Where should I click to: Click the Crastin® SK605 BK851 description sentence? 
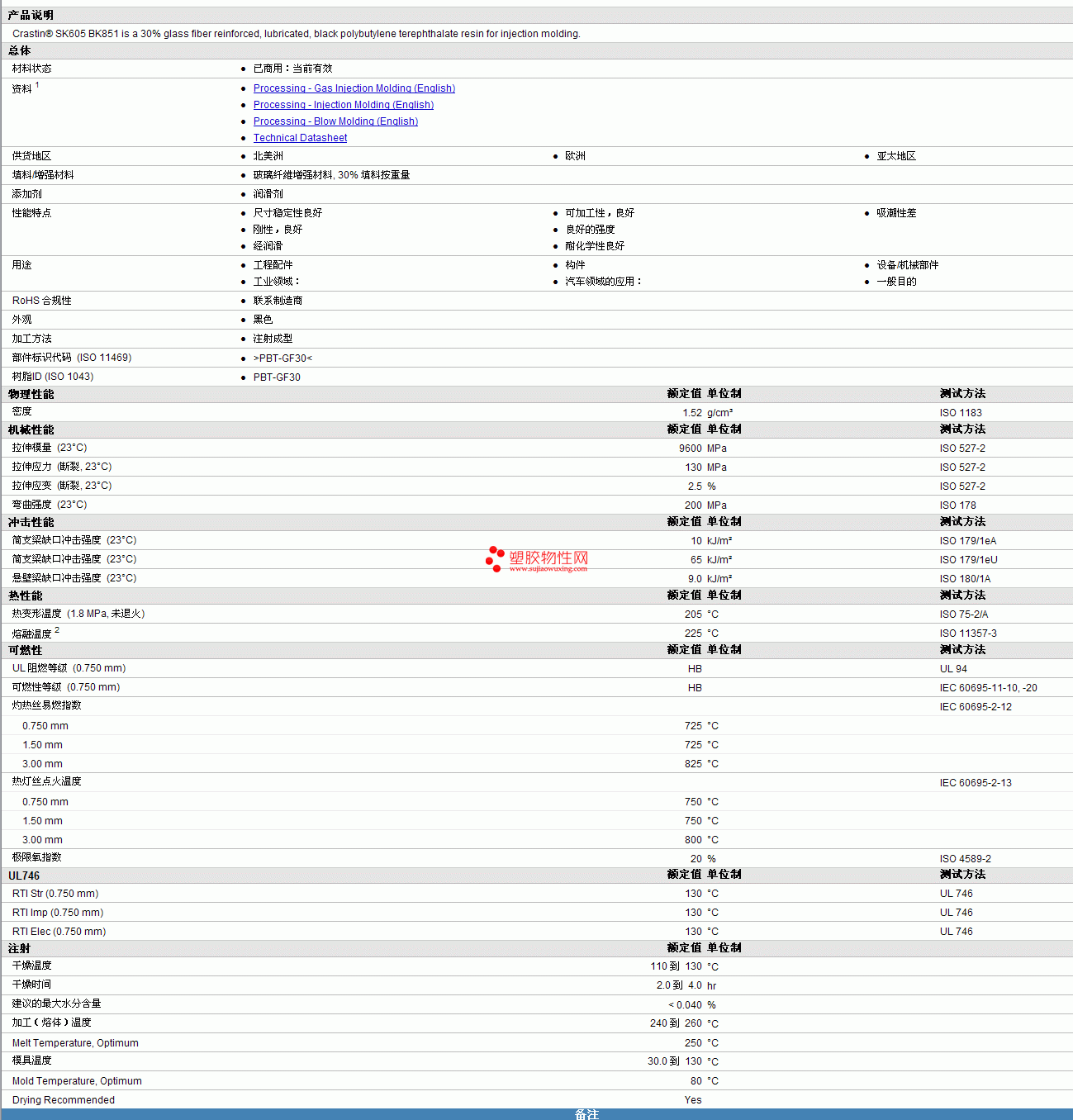[297, 34]
